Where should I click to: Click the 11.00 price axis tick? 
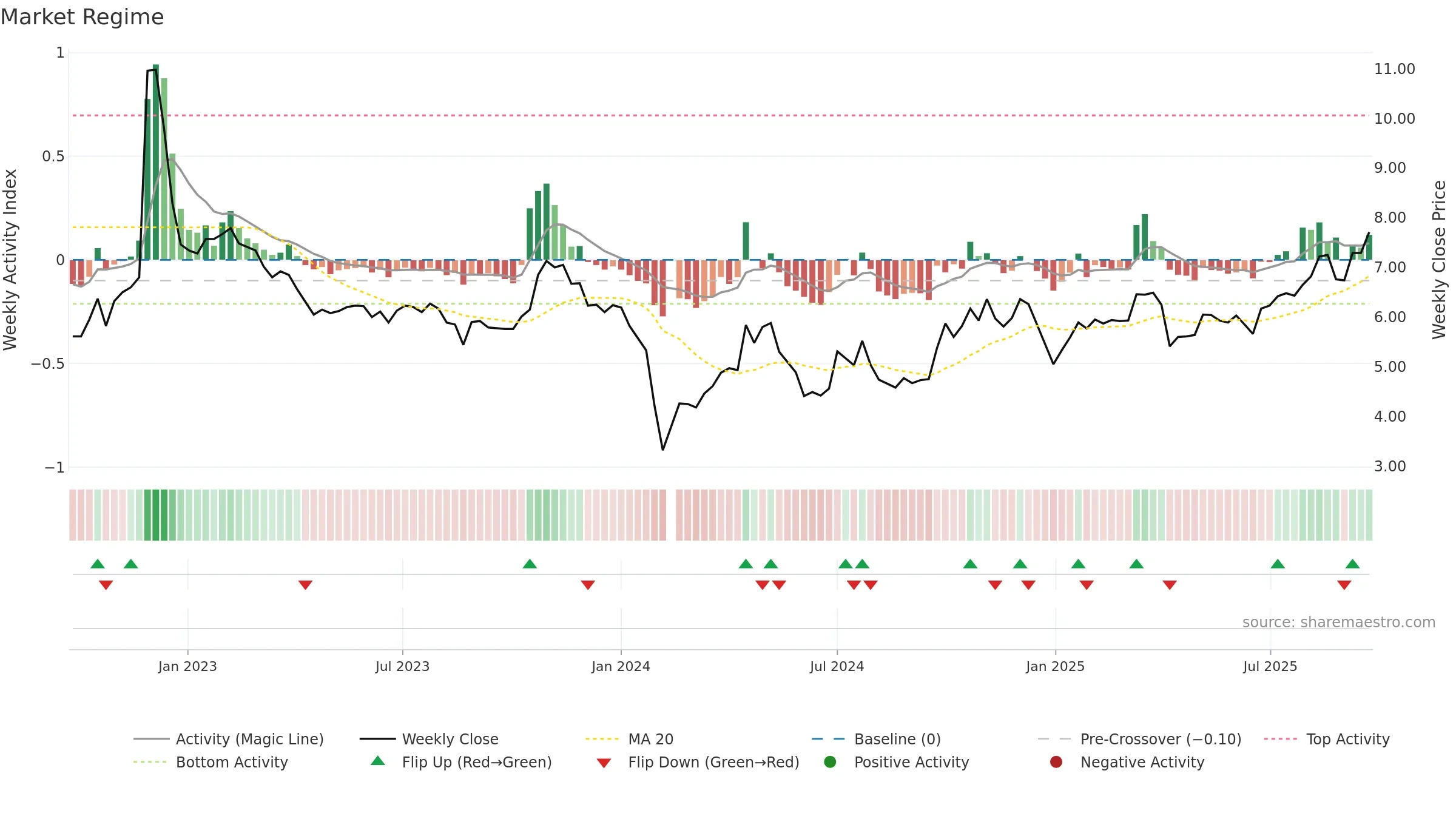(1395, 69)
